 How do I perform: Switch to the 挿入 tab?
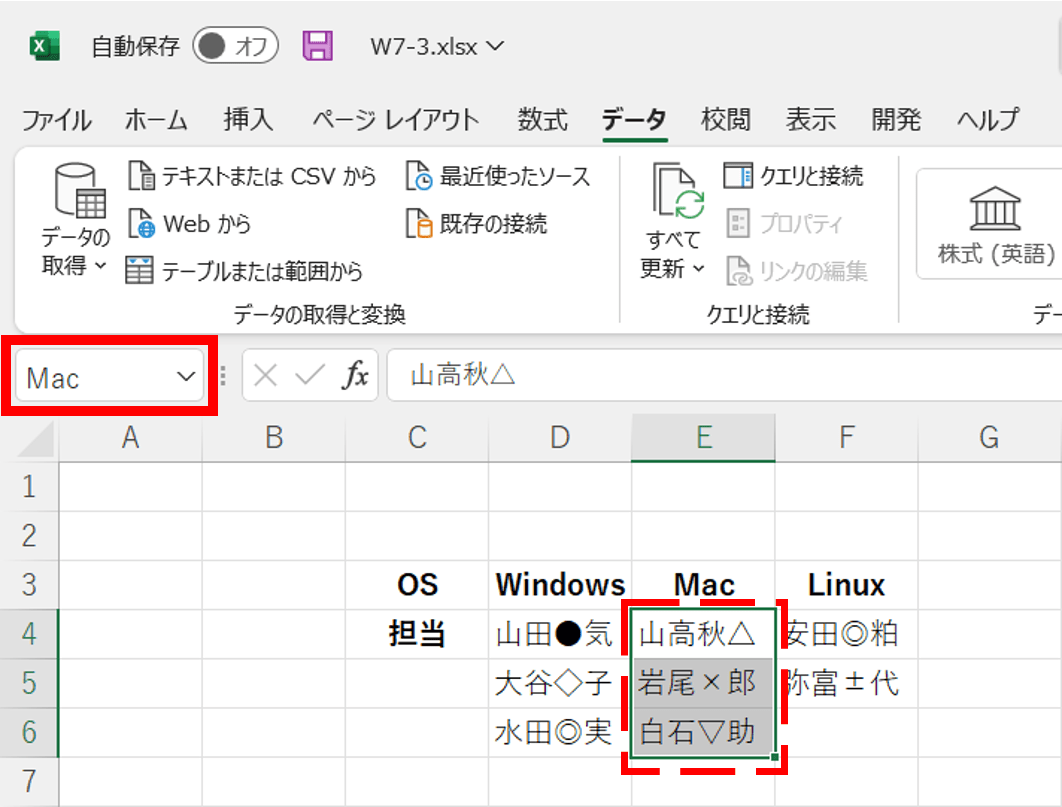[x=249, y=120]
